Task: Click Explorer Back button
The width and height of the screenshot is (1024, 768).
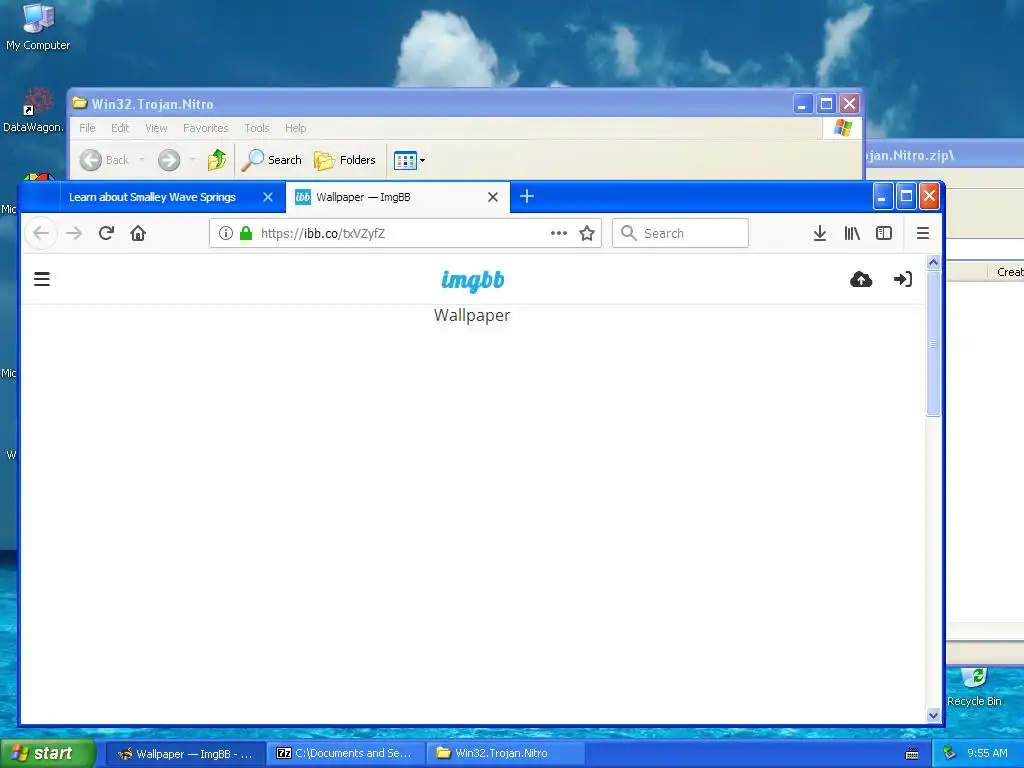Action: coord(104,160)
